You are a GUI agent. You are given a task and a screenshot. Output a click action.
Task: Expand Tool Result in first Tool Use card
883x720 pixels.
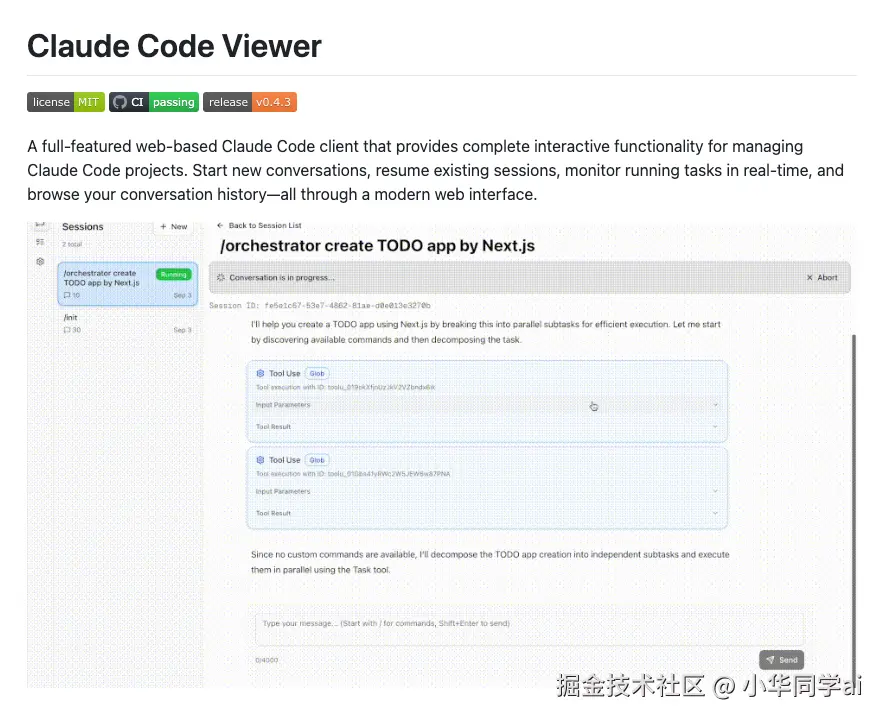tap(487, 427)
